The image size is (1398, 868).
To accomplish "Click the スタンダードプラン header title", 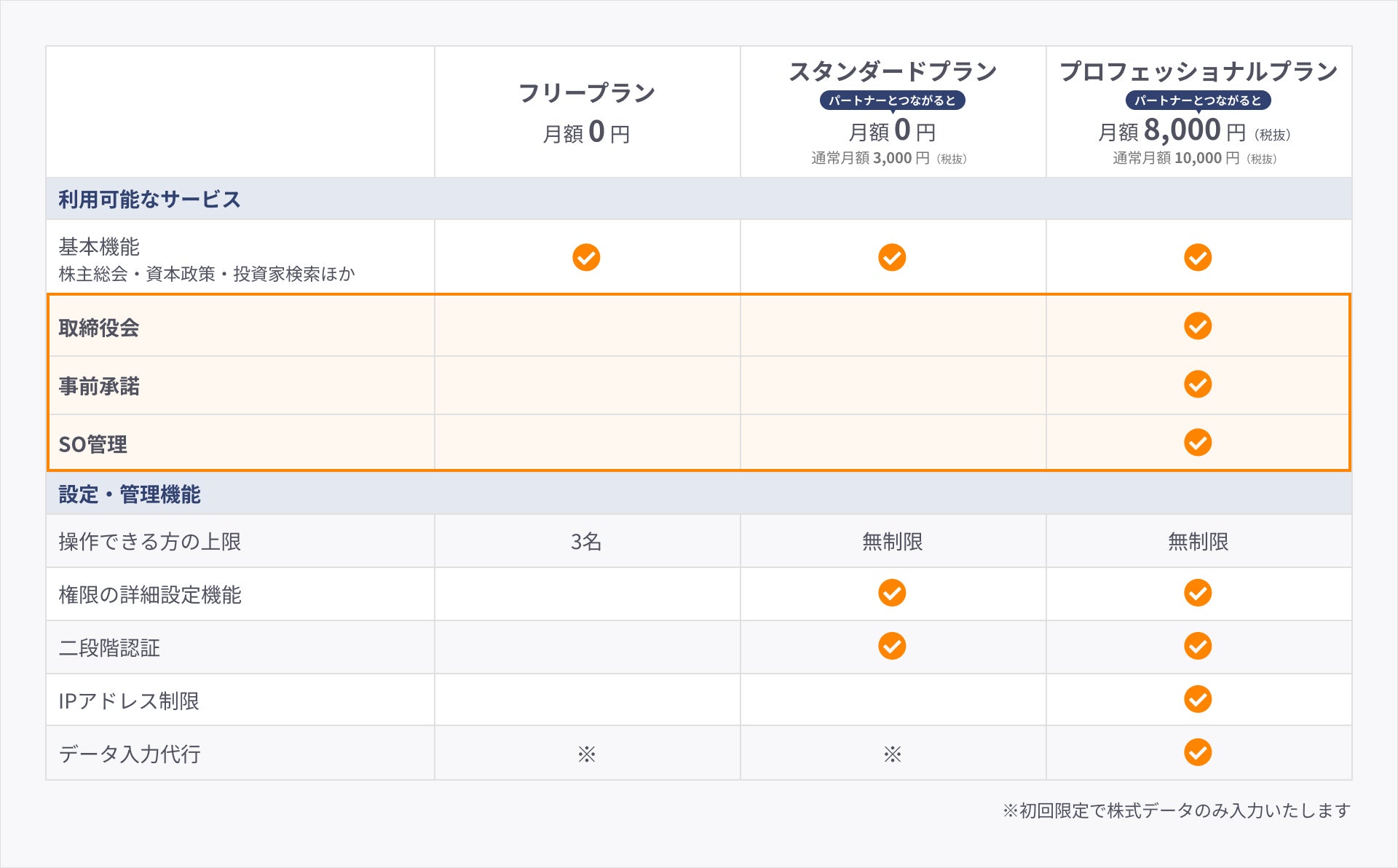I will [893, 71].
